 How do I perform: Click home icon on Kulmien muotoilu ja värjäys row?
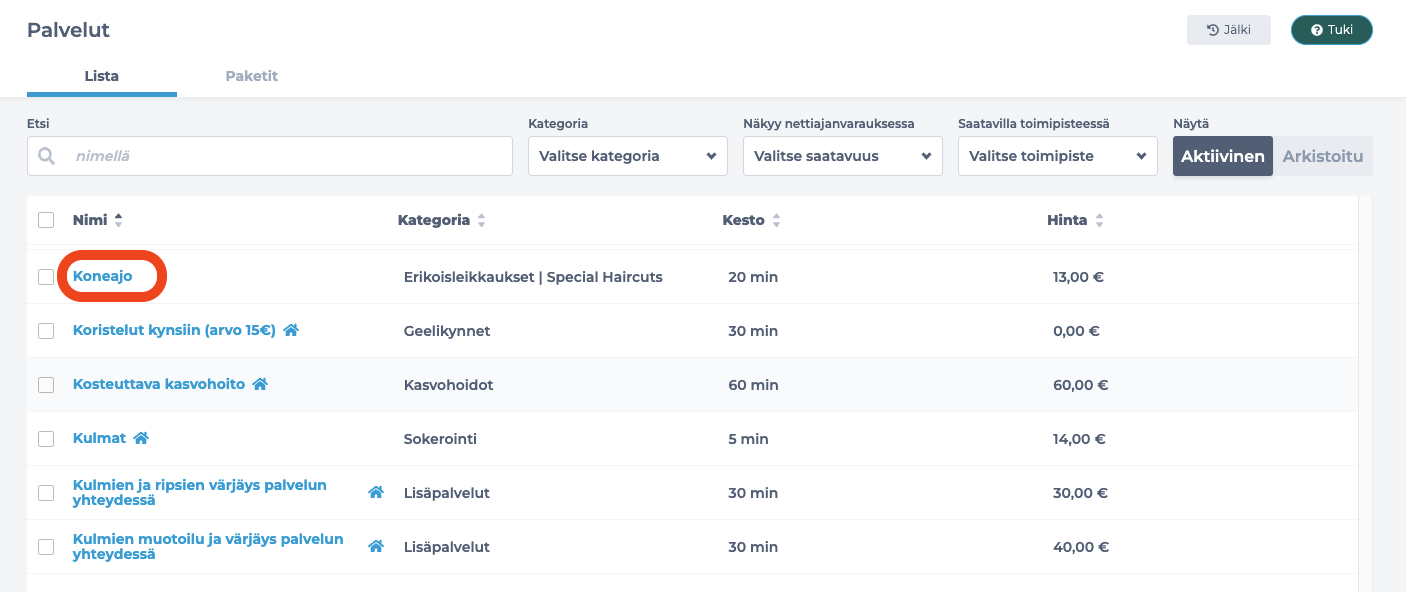376,546
